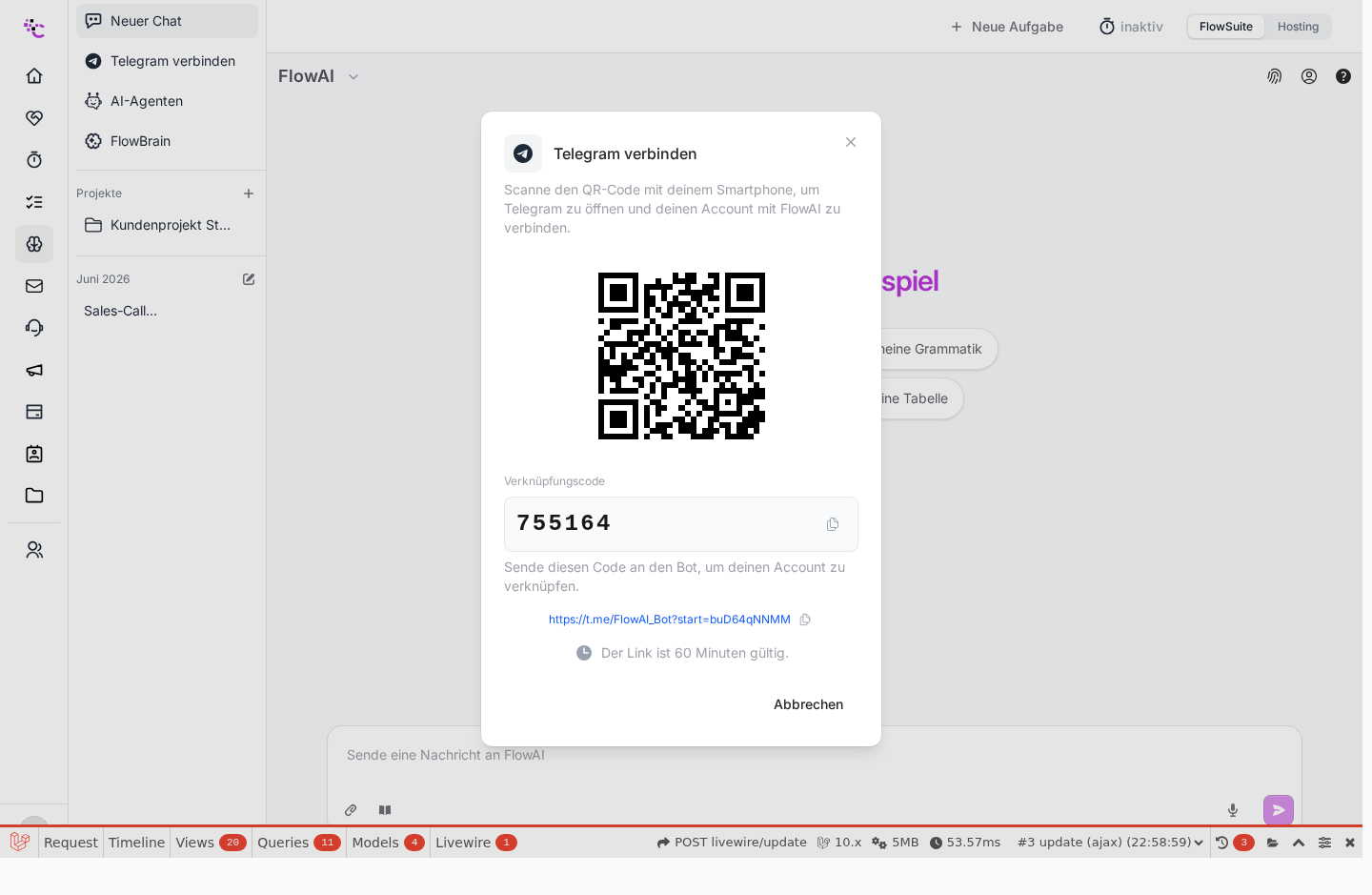The width and height of the screenshot is (1372, 895).
Task: Open AI-Agenten menu item
Action: point(167,101)
